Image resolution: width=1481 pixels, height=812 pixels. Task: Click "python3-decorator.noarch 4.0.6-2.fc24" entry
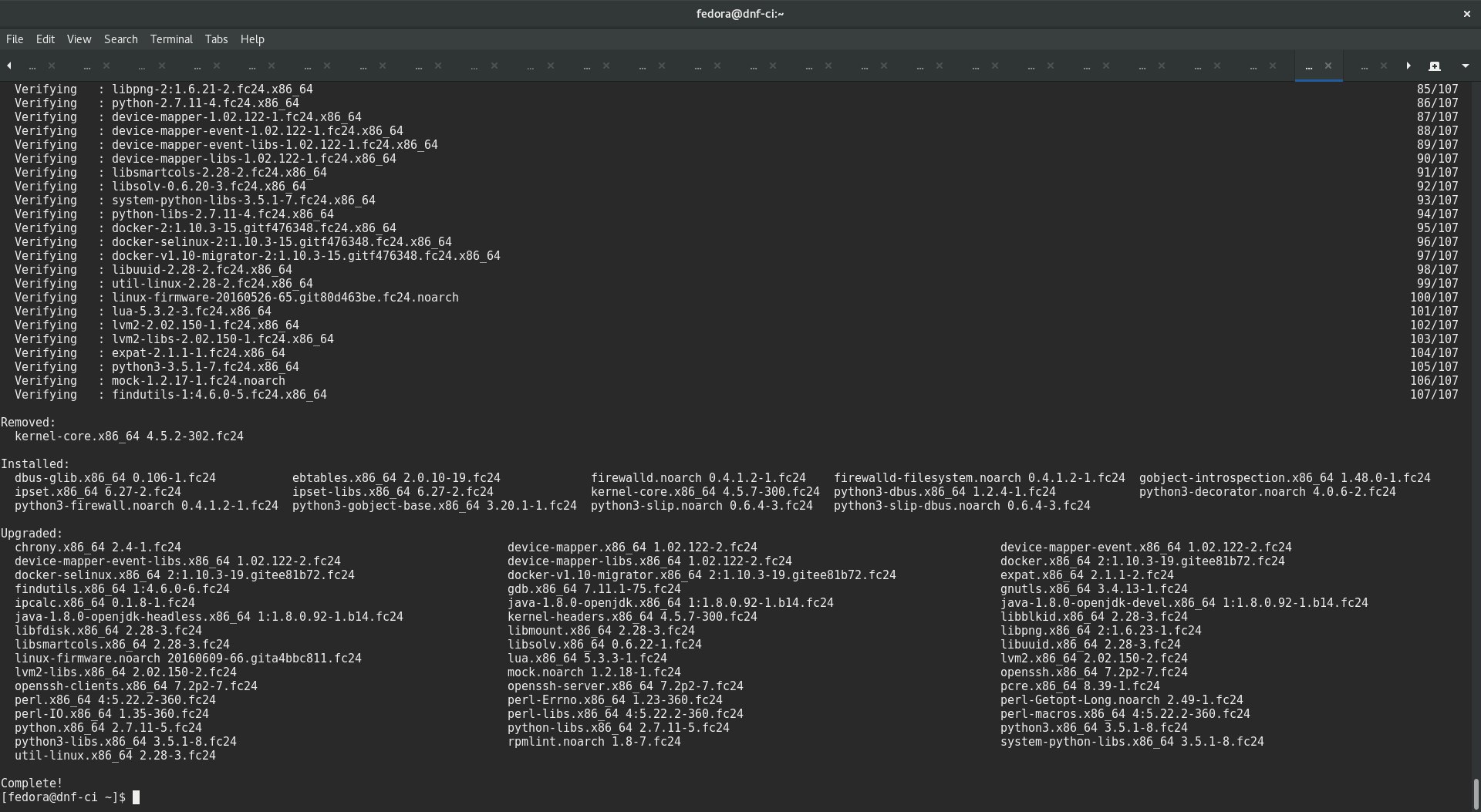(1267, 492)
